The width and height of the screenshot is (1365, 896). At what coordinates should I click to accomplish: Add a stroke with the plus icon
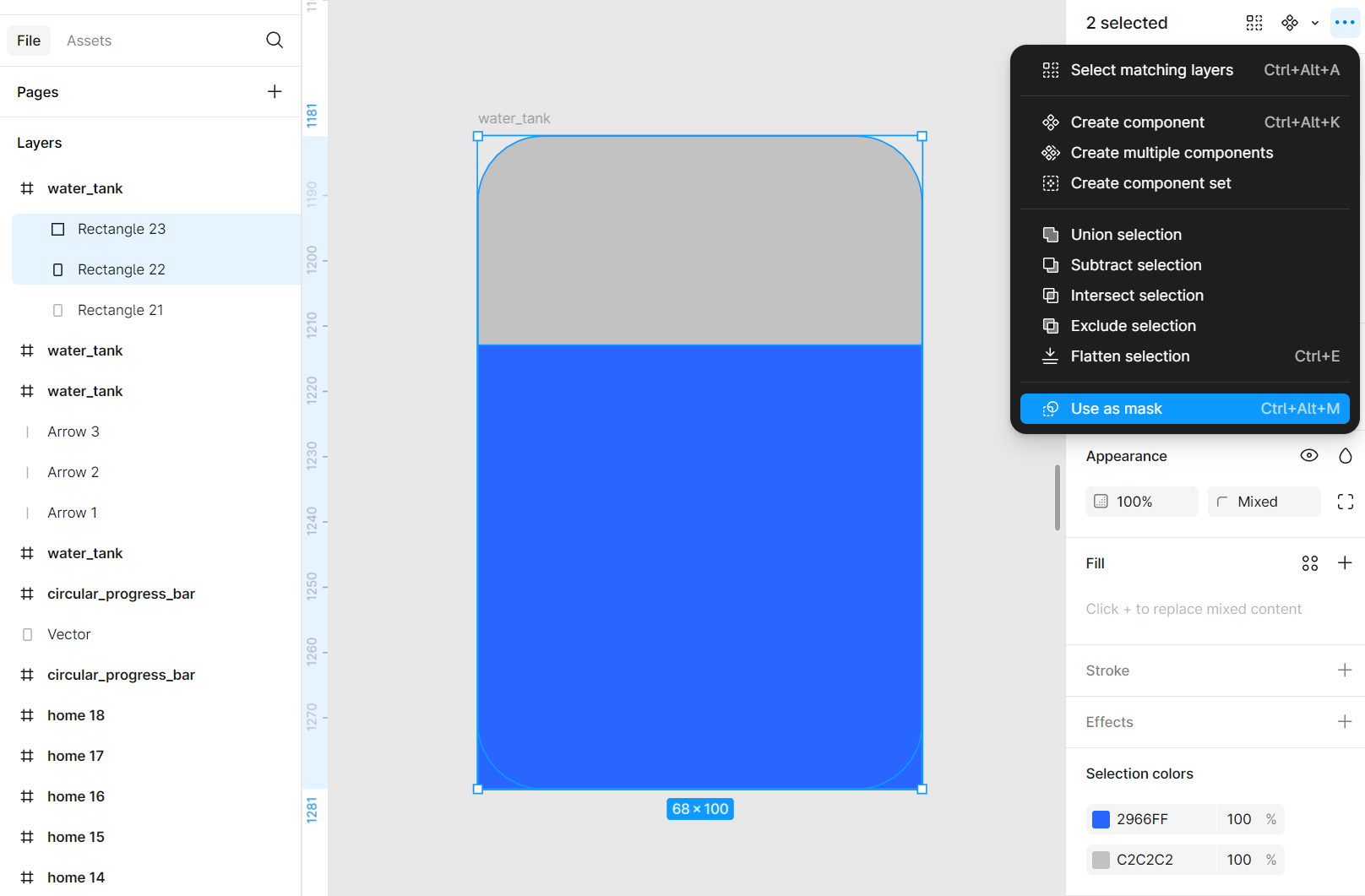(1345, 671)
